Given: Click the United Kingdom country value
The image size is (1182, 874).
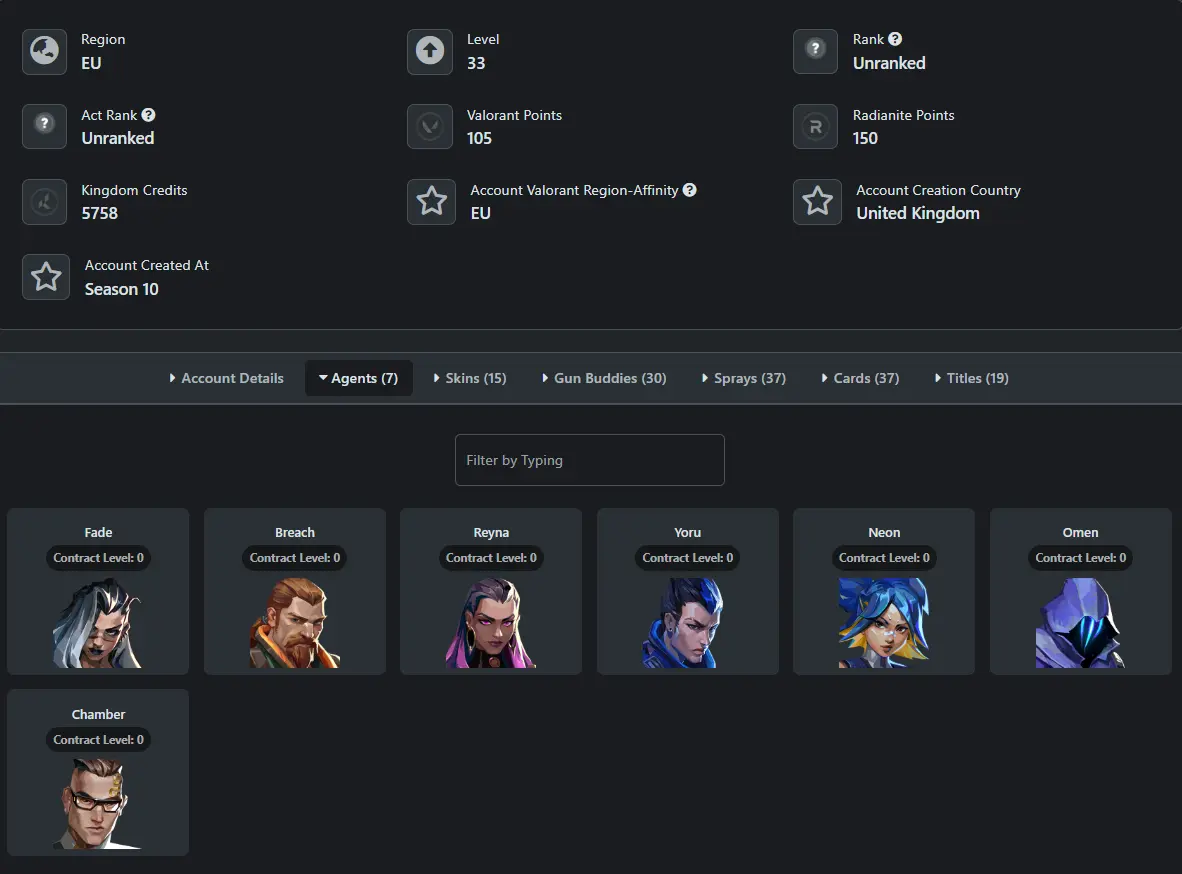Looking at the screenshot, I should (917, 213).
